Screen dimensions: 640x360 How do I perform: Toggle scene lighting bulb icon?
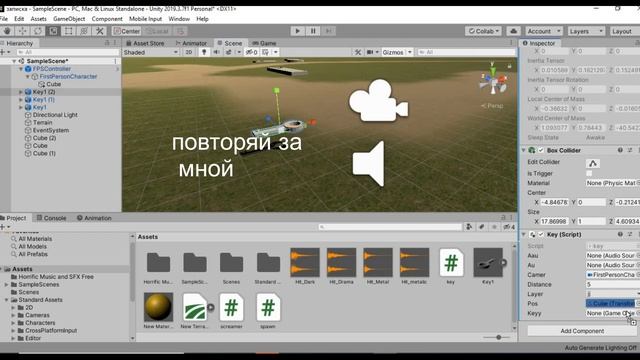pyautogui.click(x=204, y=52)
